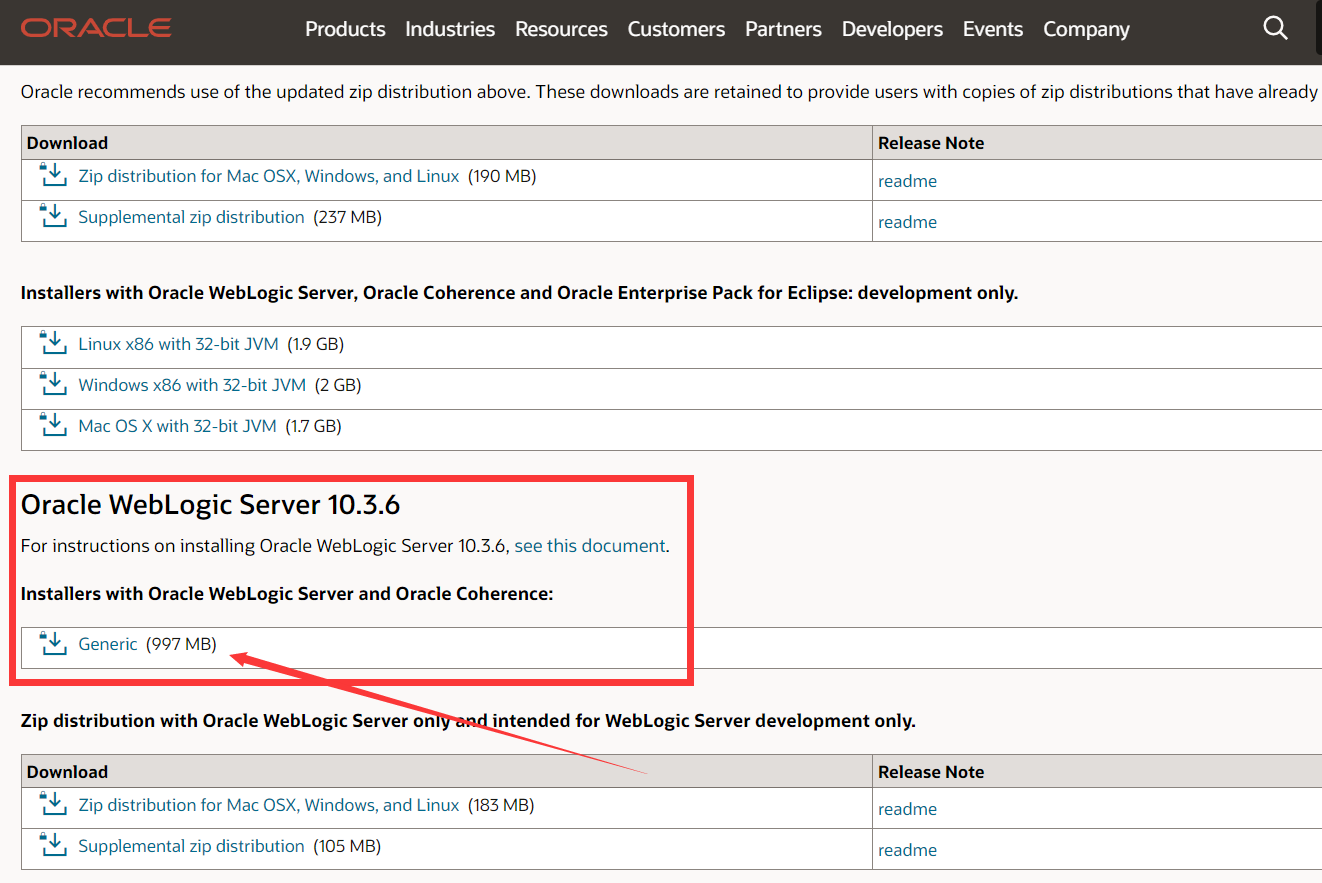The height and width of the screenshot is (883, 1322).
Task: Click download icon beside 105 MB supplemental zip
Action: (53, 845)
